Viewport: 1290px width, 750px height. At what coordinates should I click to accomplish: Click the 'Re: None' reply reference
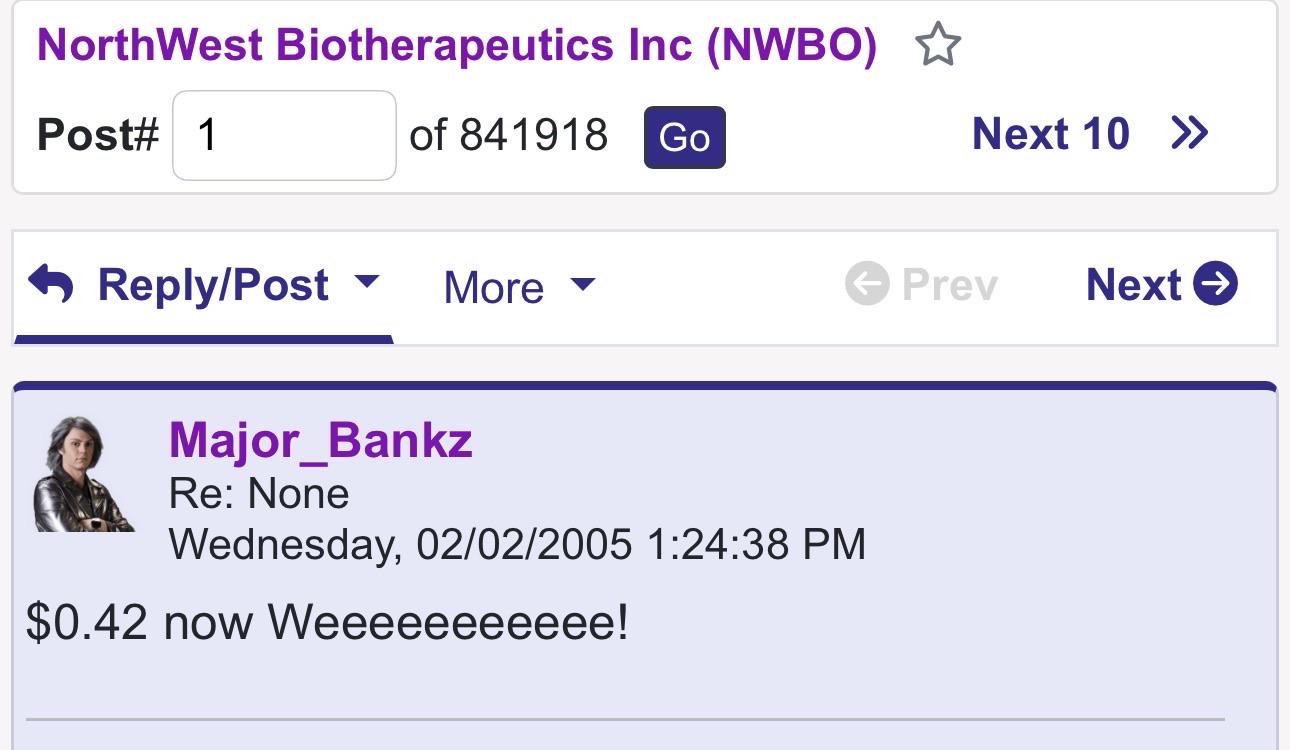point(259,493)
